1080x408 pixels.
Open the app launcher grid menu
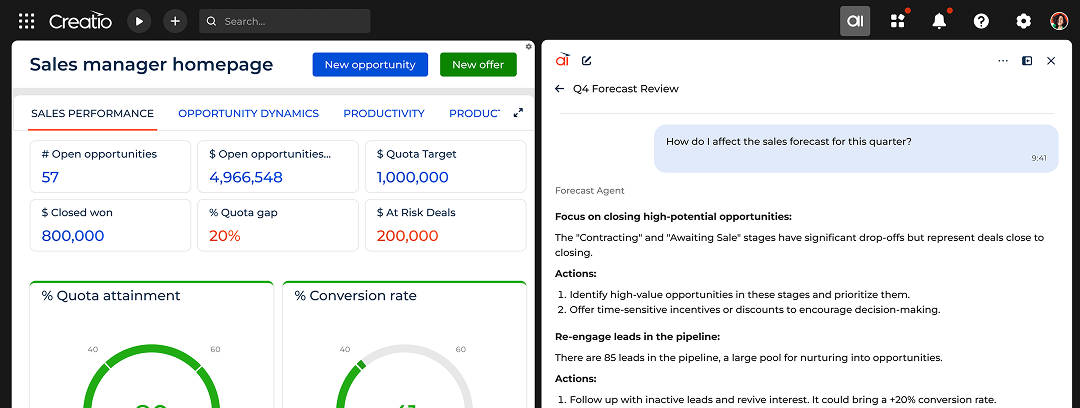click(x=26, y=21)
